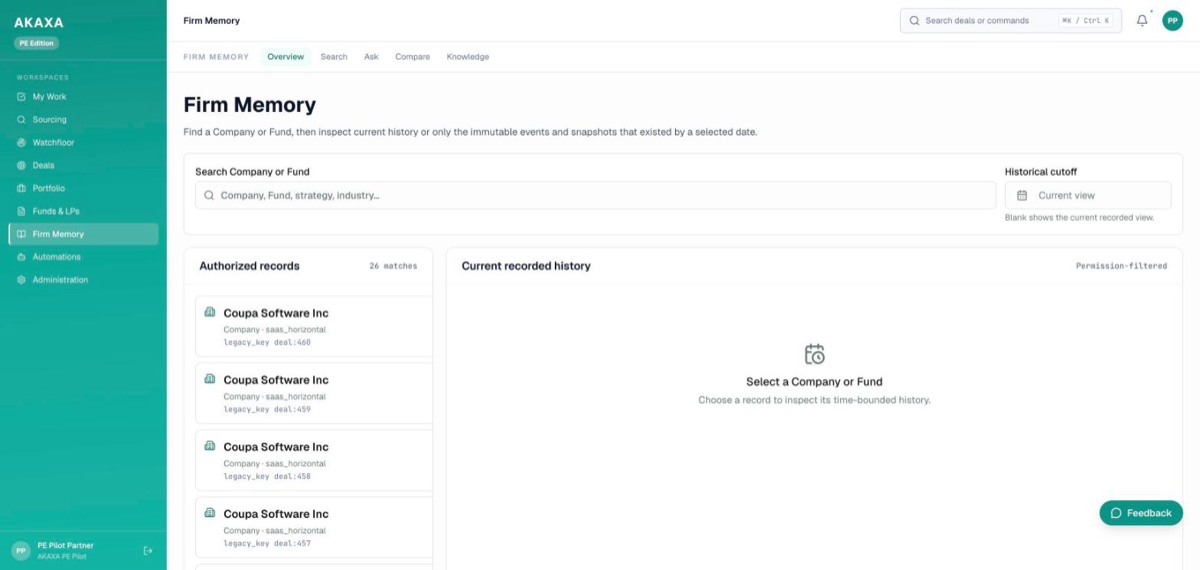The image size is (1200, 570).
Task: Click building icon of deal:459 record
Action: click(x=210, y=379)
